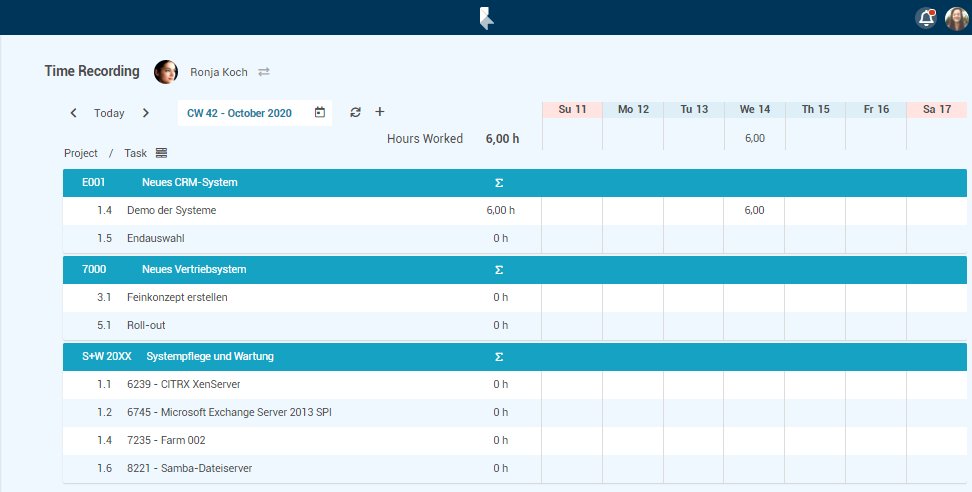Select the Mo 12 day column header
The width and height of the screenshot is (972, 492).
click(633, 109)
